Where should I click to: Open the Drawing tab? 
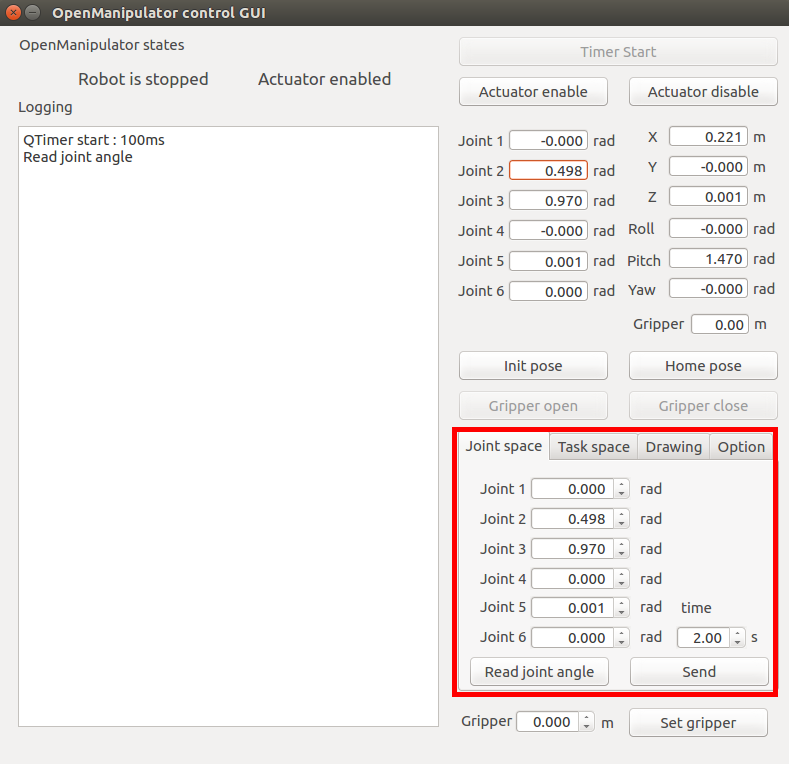coord(673,447)
